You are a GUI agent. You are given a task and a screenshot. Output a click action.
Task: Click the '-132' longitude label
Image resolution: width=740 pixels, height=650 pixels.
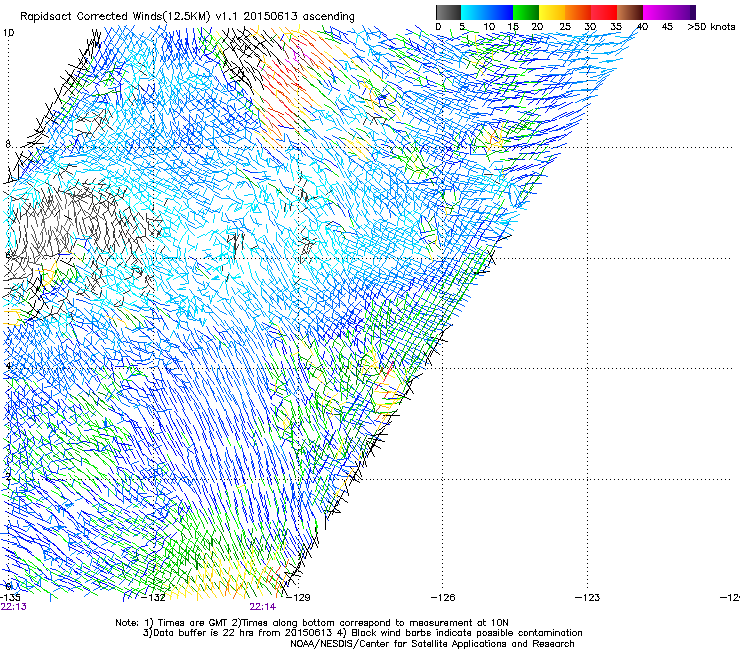tap(154, 598)
